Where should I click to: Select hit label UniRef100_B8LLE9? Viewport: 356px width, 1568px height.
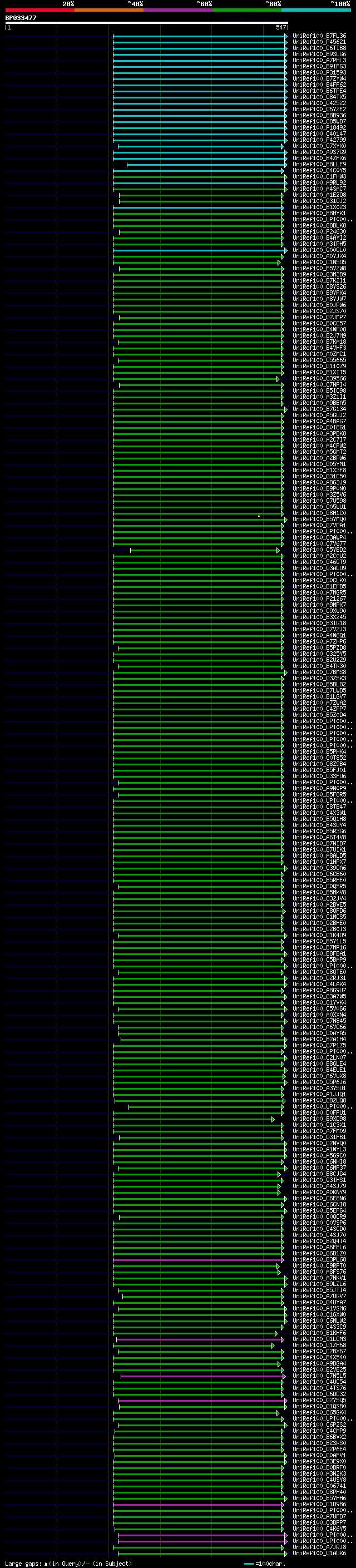click(319, 164)
